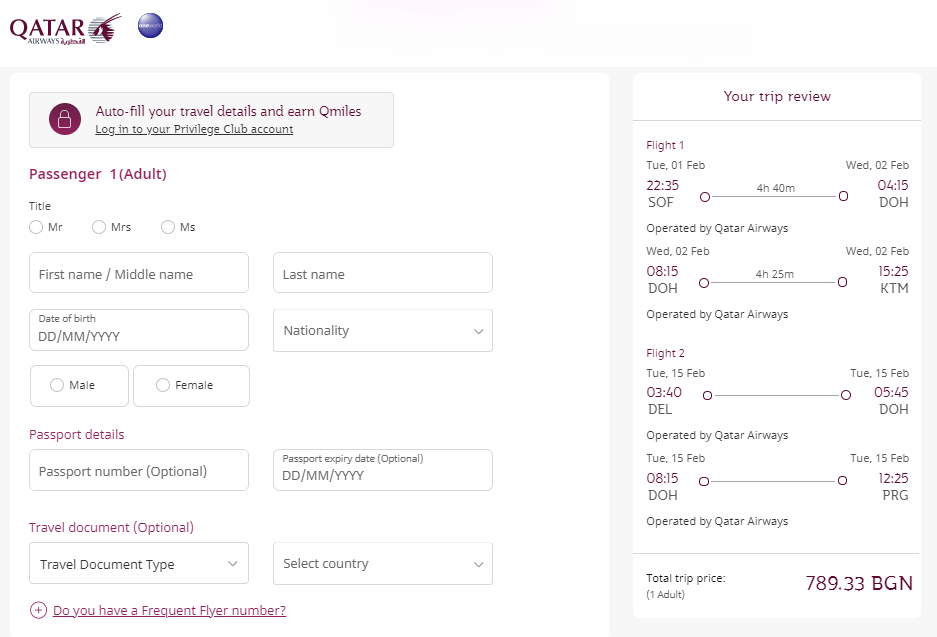Click the oneworld alliance badge

150,26
